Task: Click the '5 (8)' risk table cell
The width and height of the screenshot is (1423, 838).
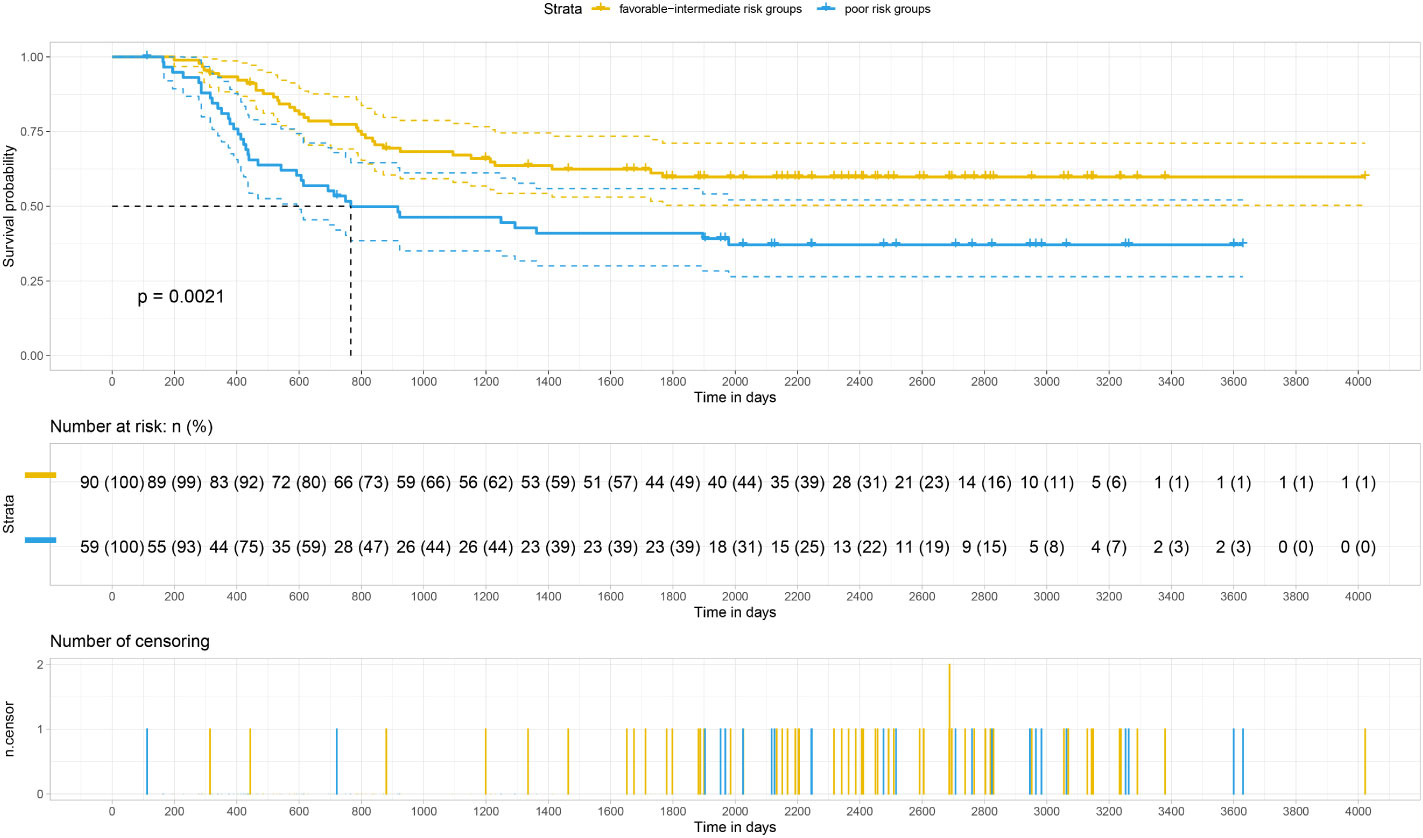Action: click(1047, 548)
